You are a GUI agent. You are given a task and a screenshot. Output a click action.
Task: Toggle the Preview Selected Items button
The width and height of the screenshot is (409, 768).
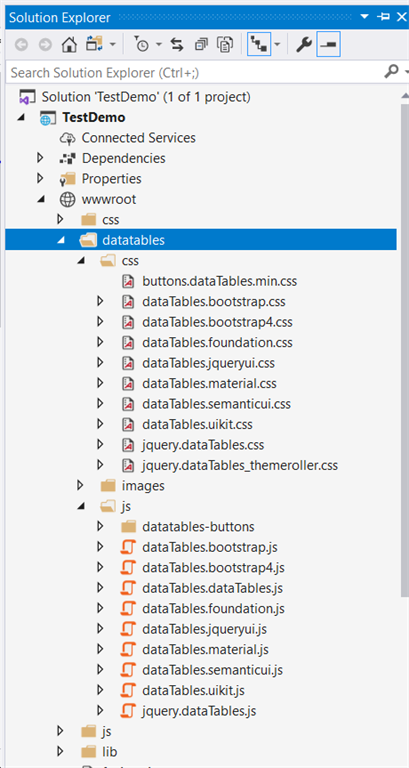[x=329, y=45]
